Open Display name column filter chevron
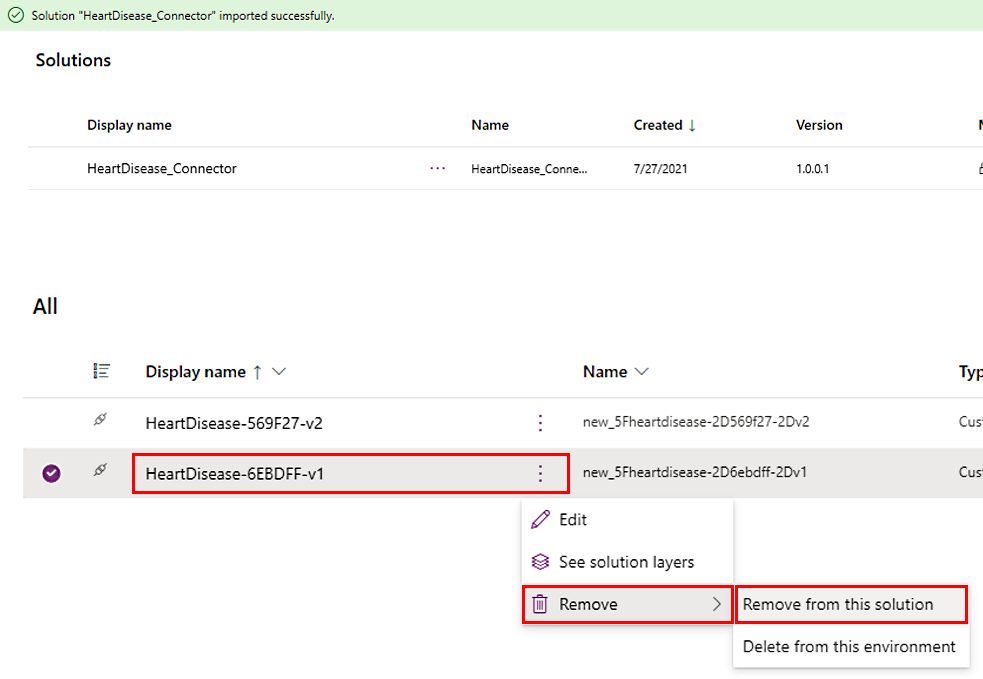This screenshot has width=983, height=679. [x=279, y=372]
